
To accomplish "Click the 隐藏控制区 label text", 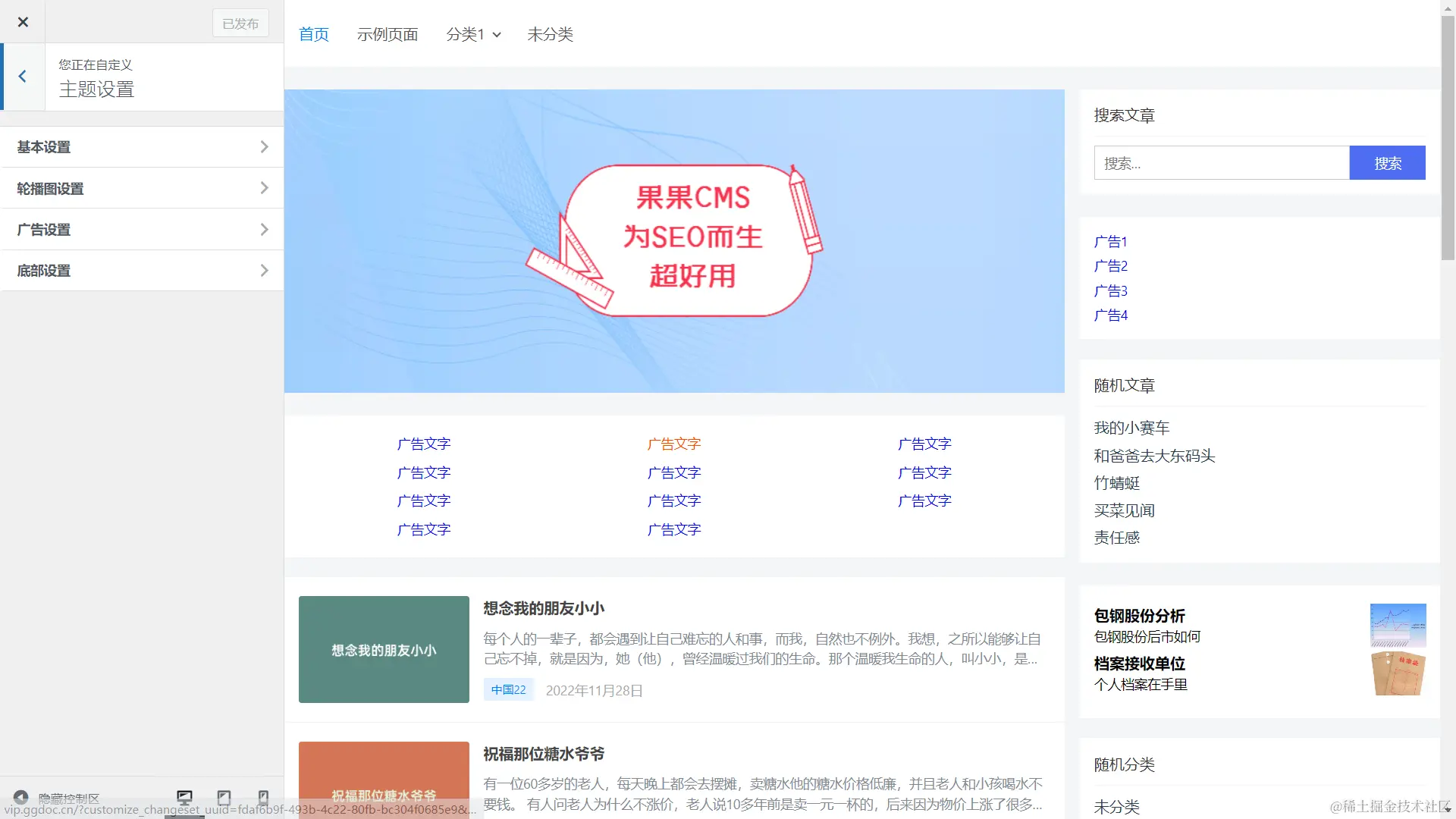I will [69, 799].
